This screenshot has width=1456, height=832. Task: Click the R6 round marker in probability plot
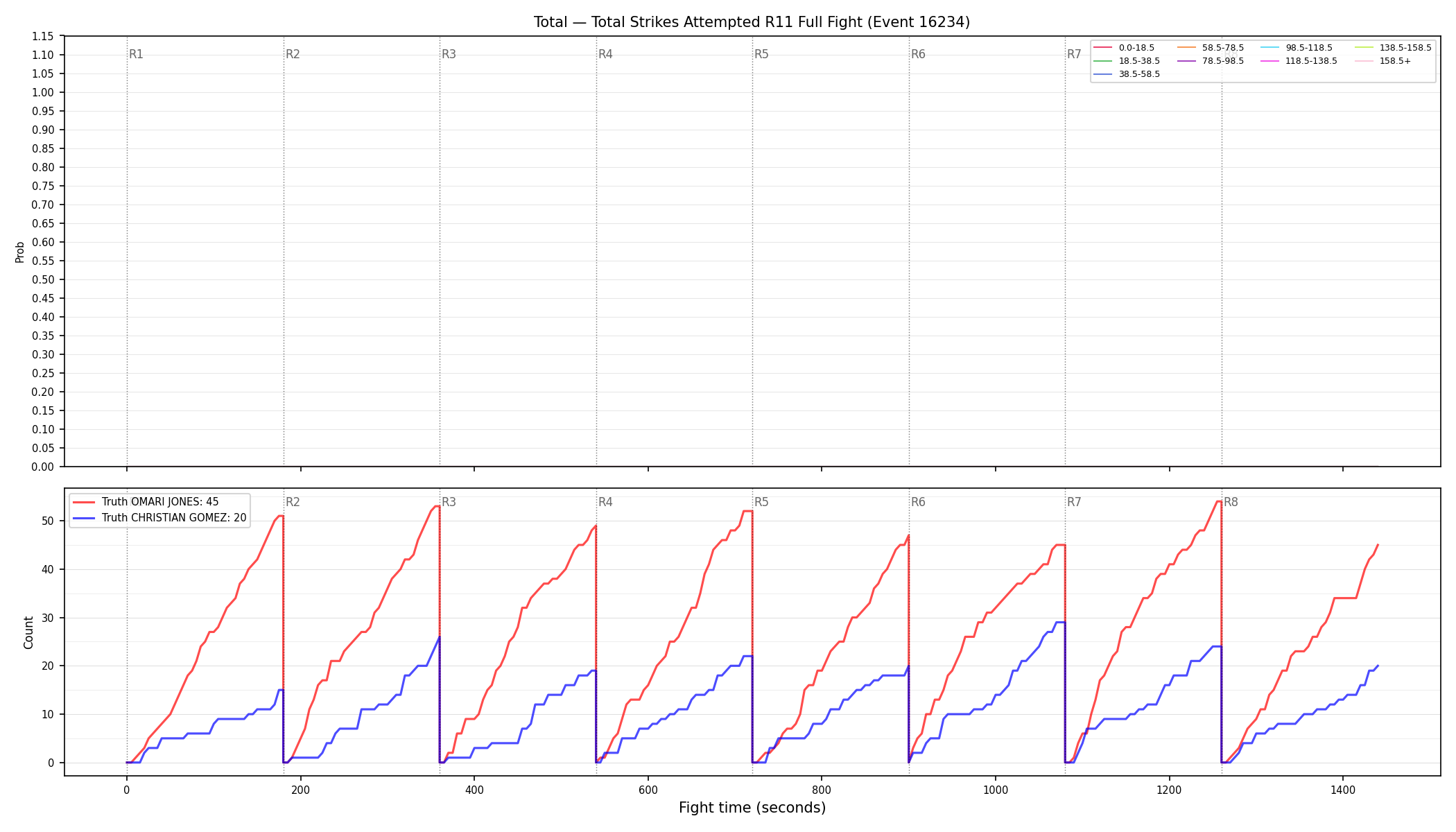[x=919, y=54]
